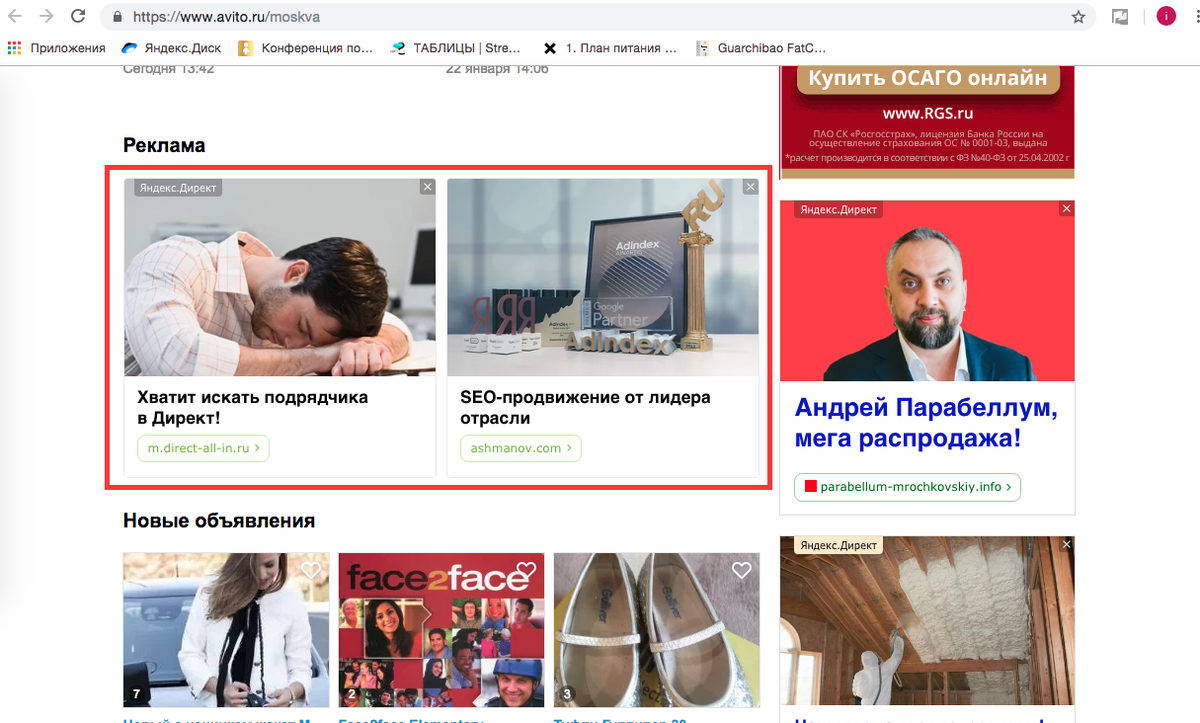Open the extension icon beside the star
Viewport: 1200px width, 723px height.
tap(1121, 17)
